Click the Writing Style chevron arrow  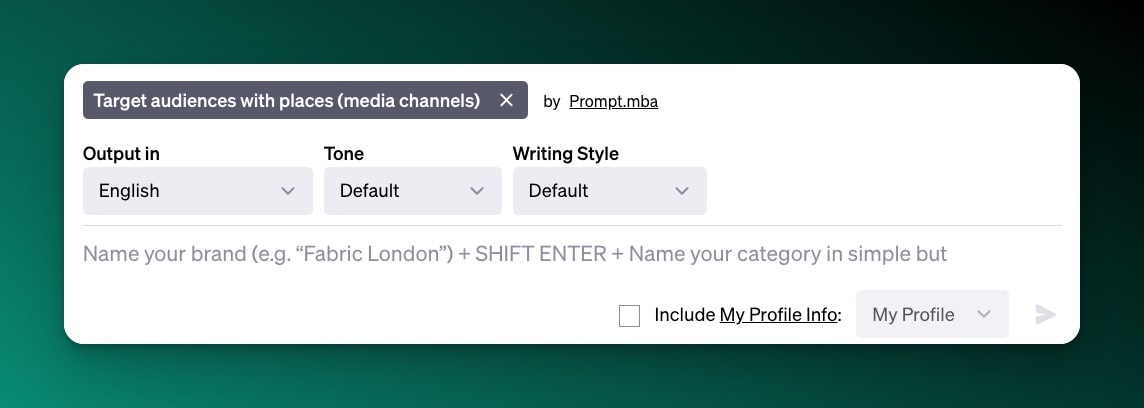pos(682,191)
